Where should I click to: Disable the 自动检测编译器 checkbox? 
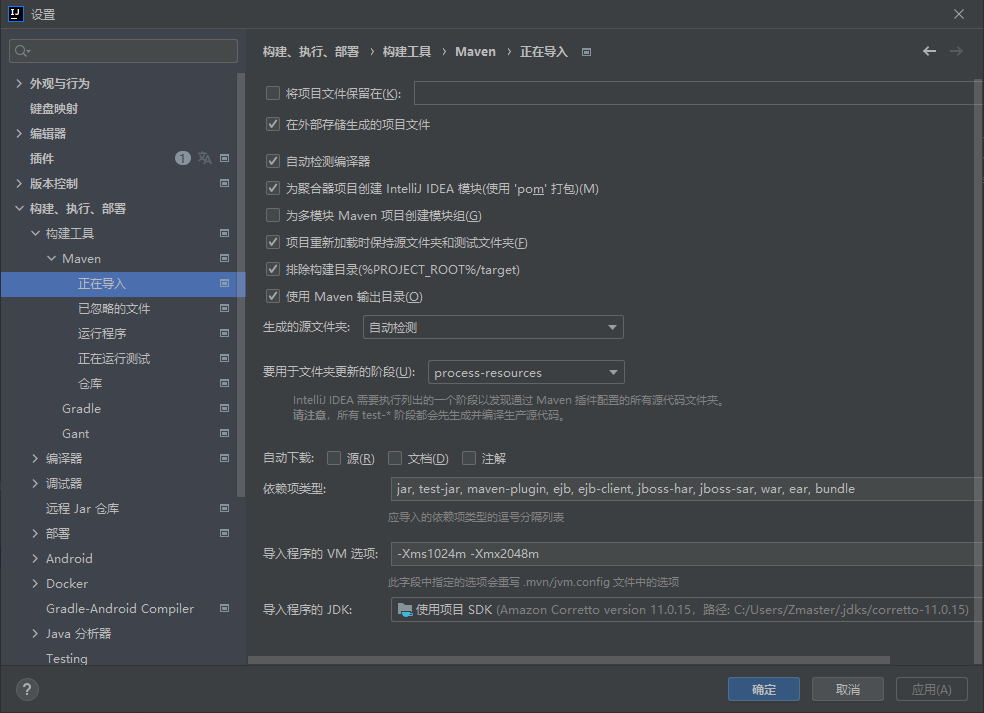coord(272,160)
